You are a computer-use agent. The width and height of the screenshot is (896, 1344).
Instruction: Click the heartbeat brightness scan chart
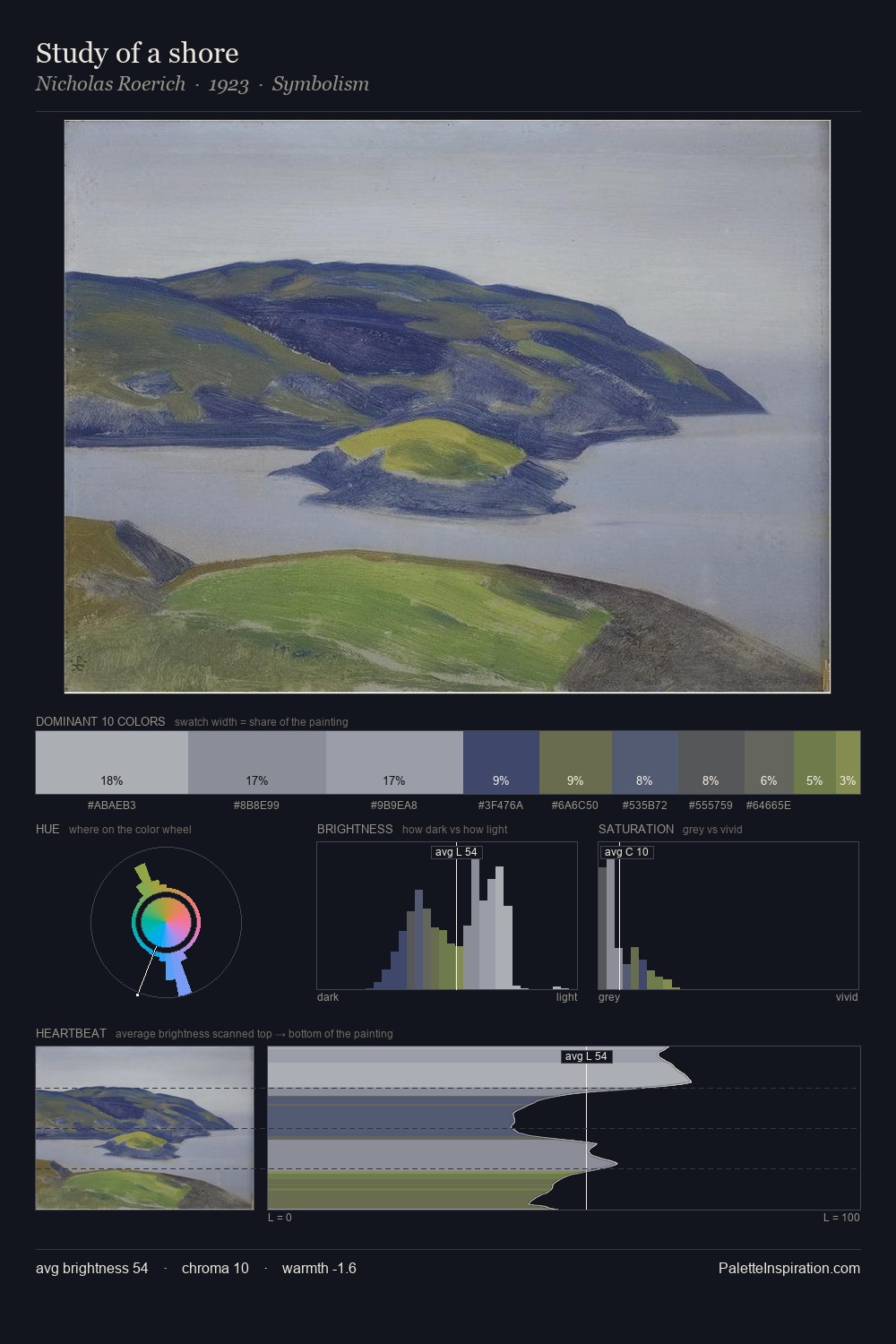pyautogui.click(x=564, y=1128)
